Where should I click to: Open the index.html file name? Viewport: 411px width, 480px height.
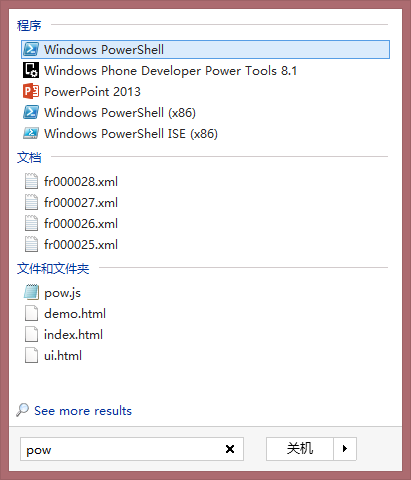(x=73, y=335)
